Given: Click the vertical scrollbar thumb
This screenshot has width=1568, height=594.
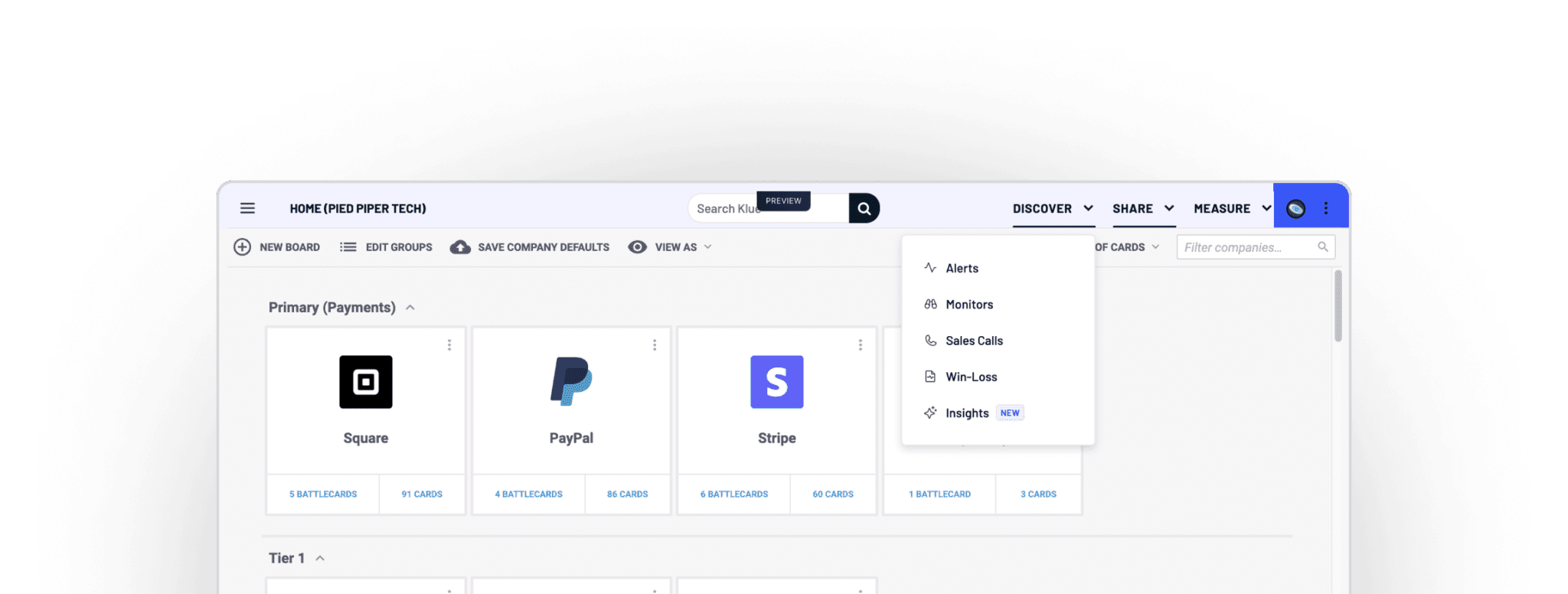Looking at the screenshot, I should coord(1338,305).
